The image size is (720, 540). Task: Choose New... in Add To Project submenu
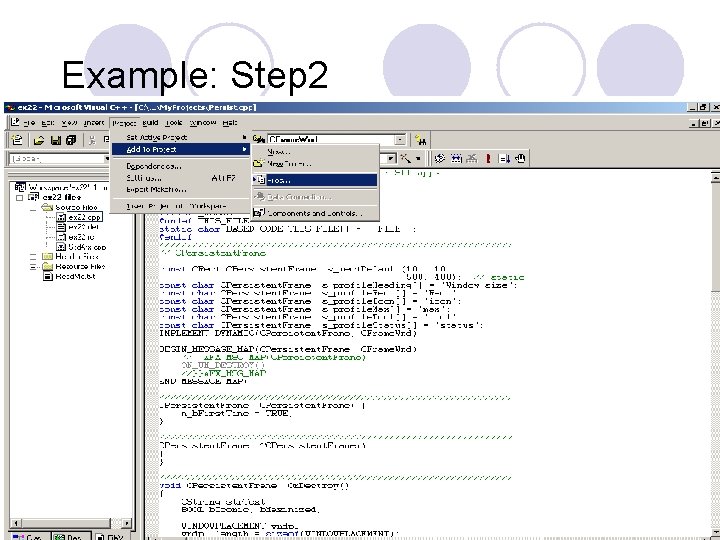(315, 152)
